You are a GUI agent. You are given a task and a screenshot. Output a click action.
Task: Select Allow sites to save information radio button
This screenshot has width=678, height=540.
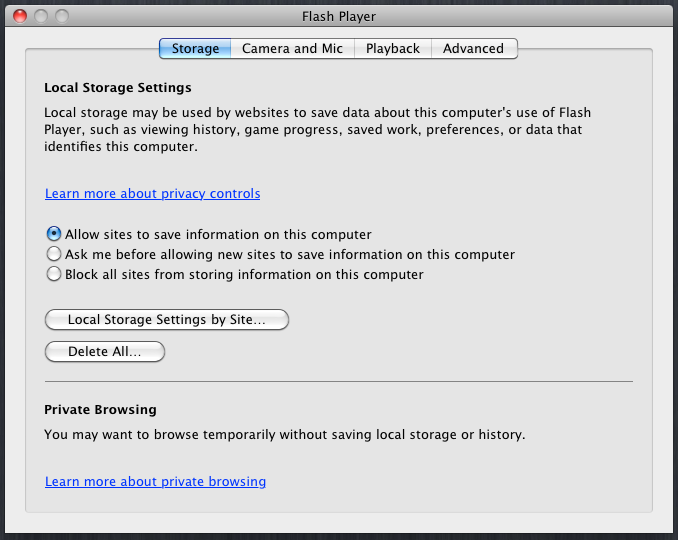(54, 234)
